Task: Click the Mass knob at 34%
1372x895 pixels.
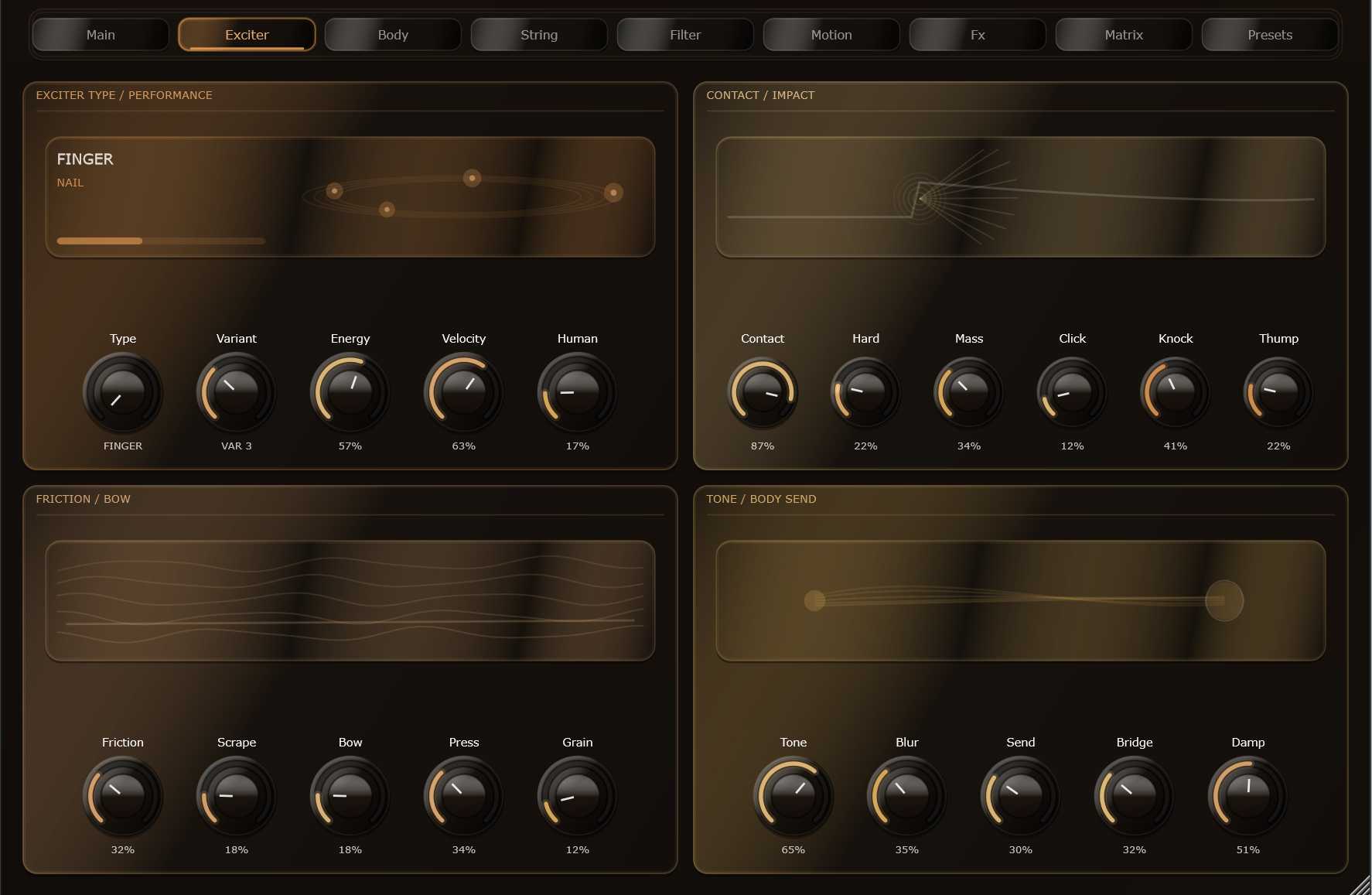Action: pos(969,392)
